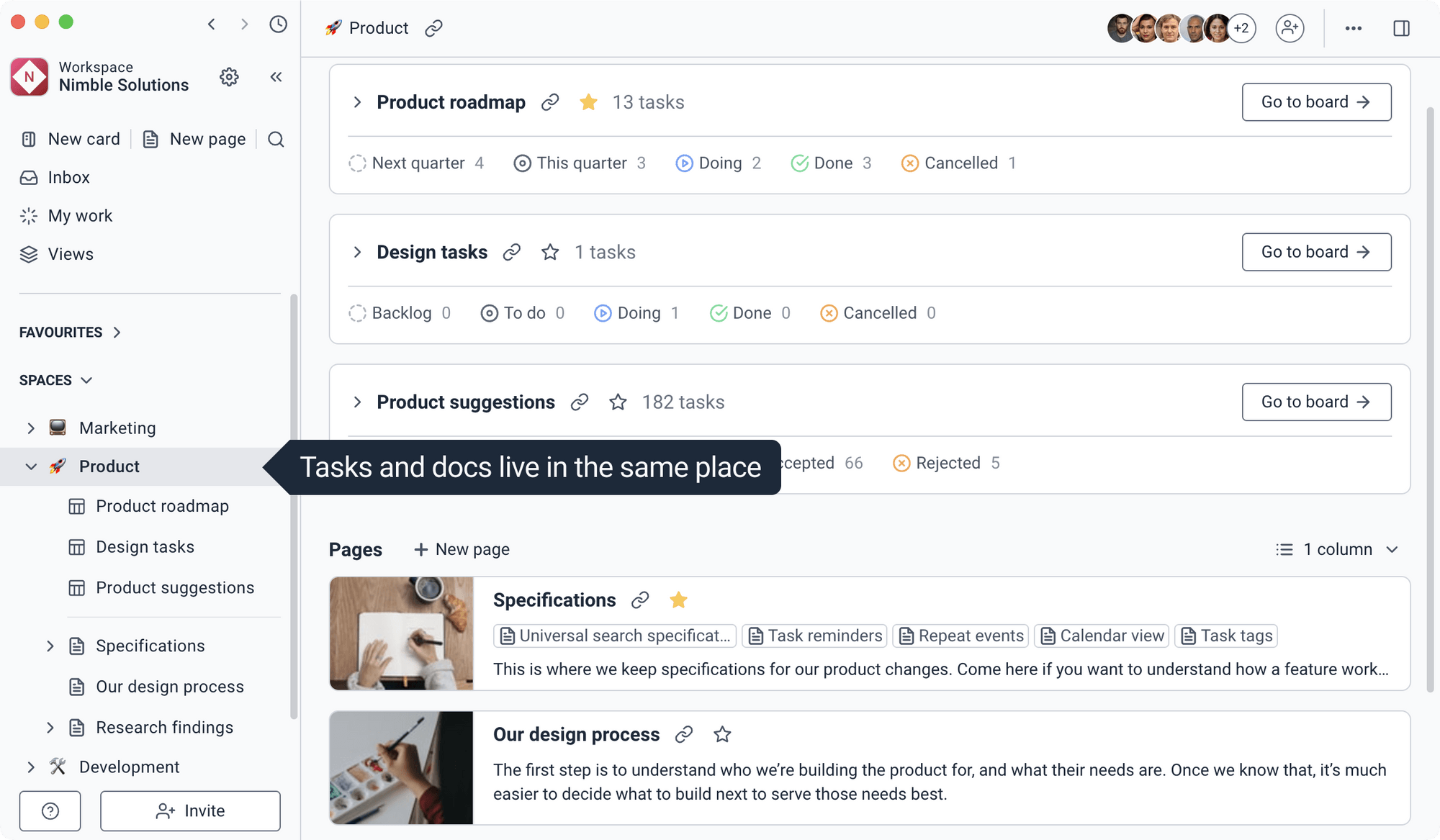Select Research findings in the sidebar
The width and height of the screenshot is (1440, 840).
click(164, 727)
